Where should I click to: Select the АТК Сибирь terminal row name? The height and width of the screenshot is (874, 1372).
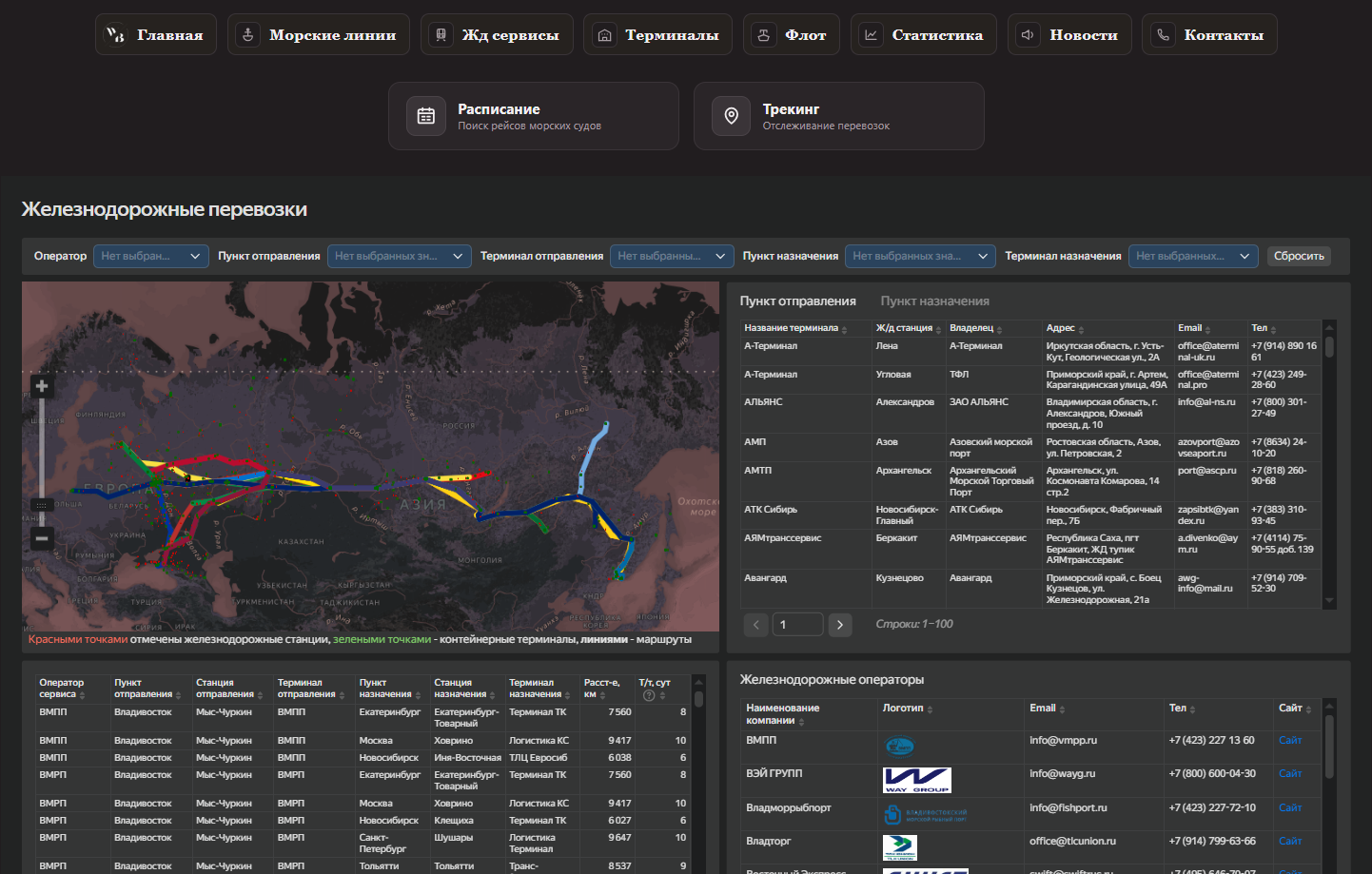[771, 510]
